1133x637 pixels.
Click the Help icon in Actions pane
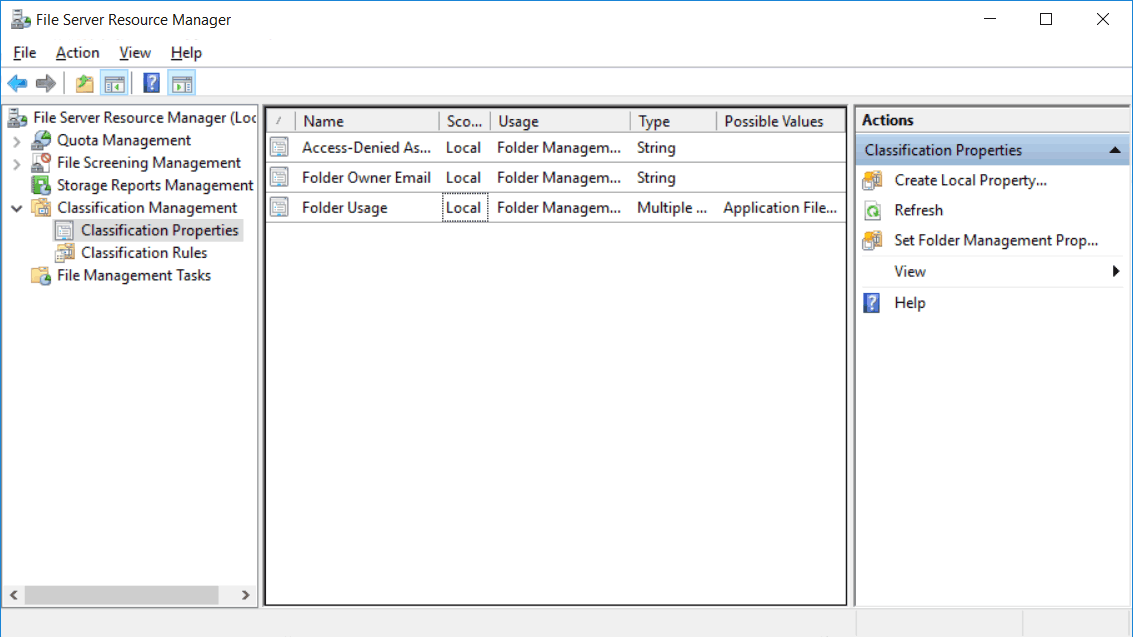pos(872,303)
